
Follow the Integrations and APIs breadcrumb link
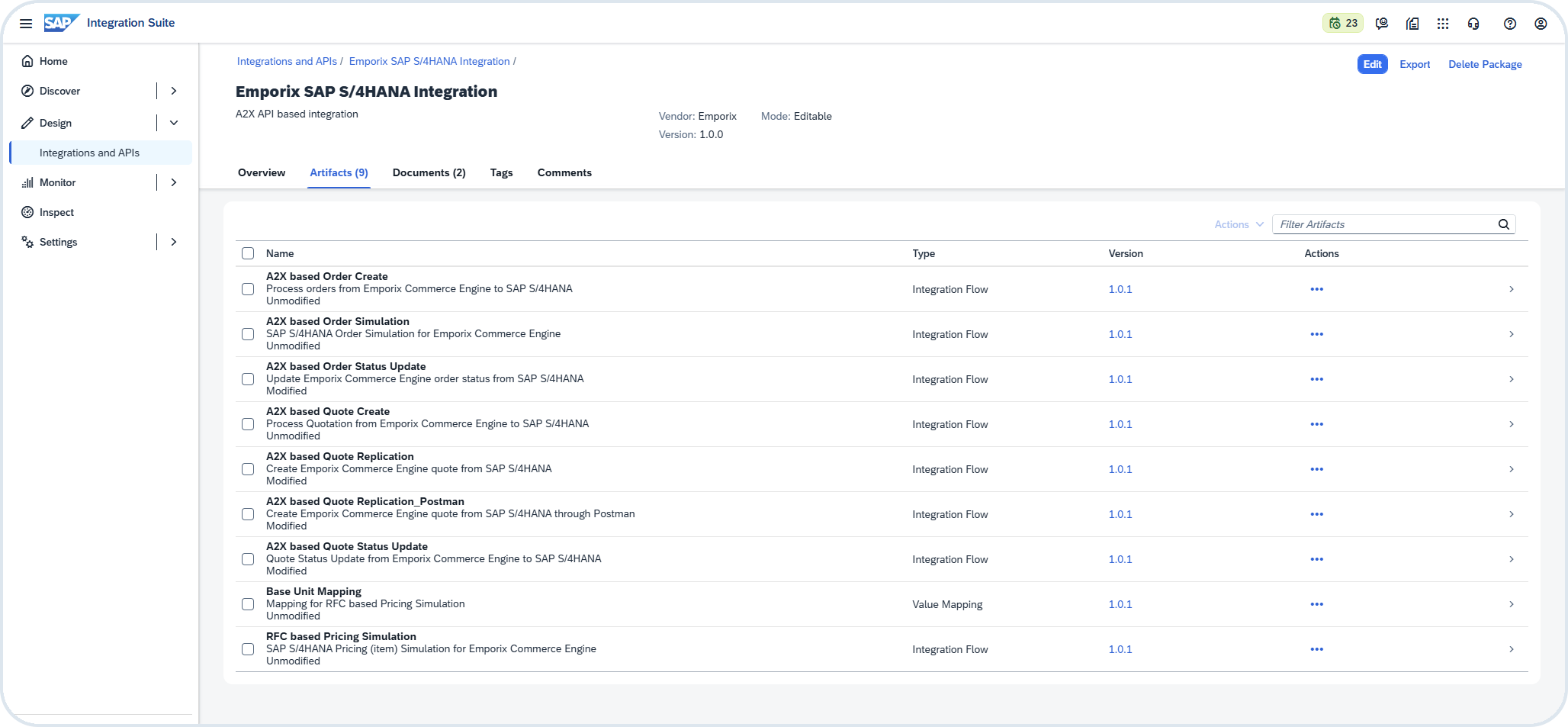click(287, 61)
